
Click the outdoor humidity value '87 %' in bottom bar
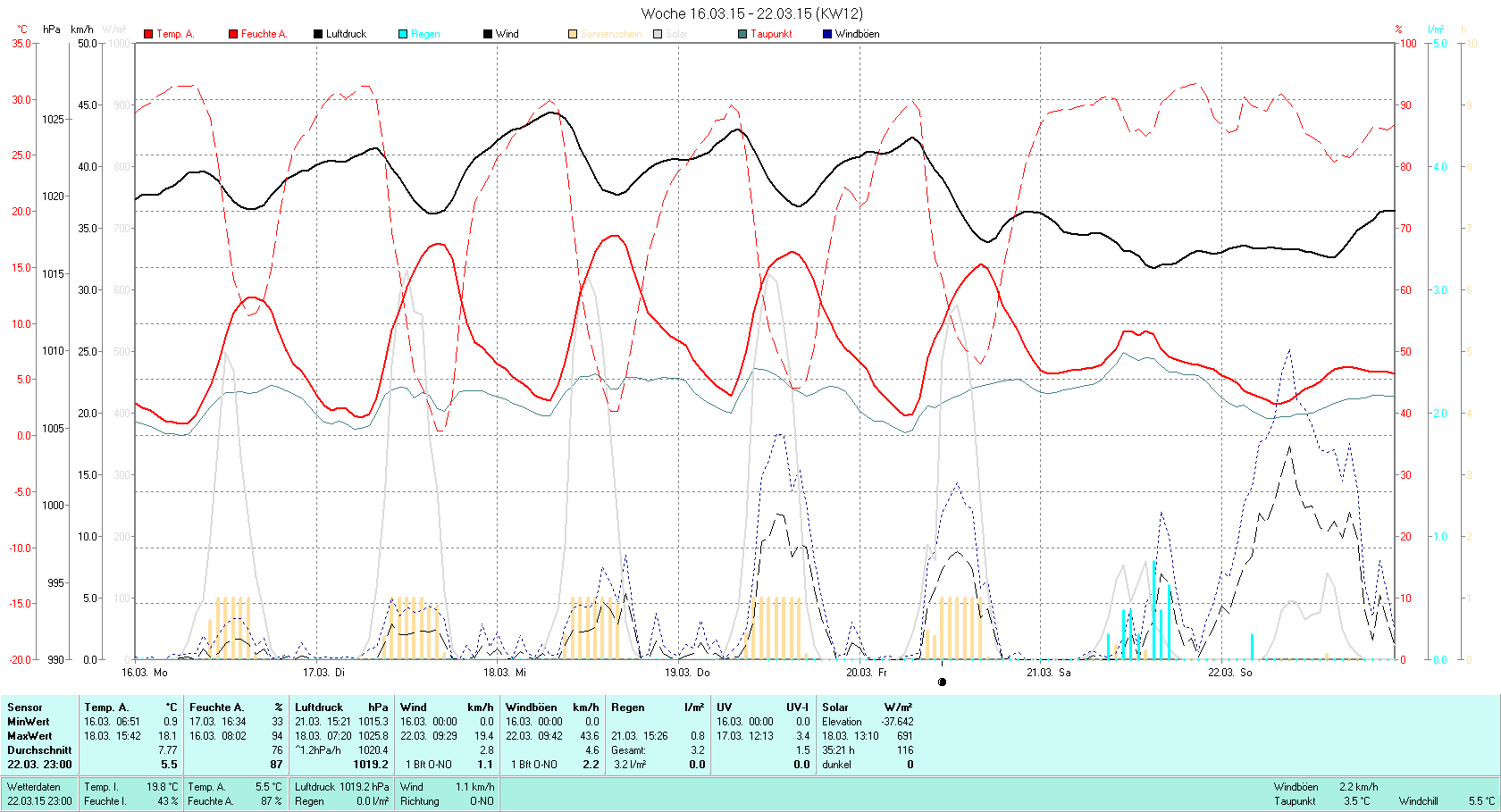pyautogui.click(x=272, y=801)
